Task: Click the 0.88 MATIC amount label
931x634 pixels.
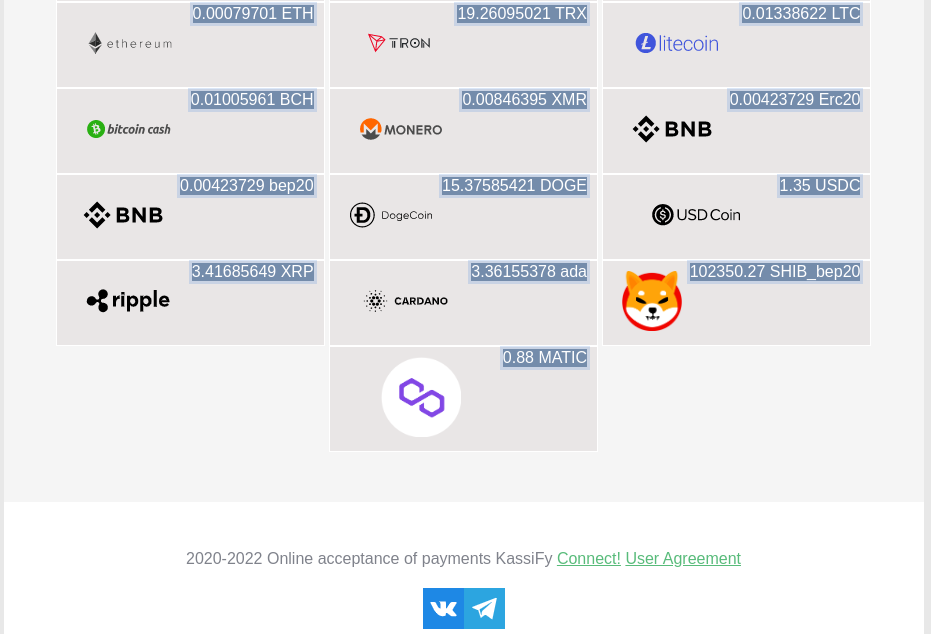Action: 544,357
